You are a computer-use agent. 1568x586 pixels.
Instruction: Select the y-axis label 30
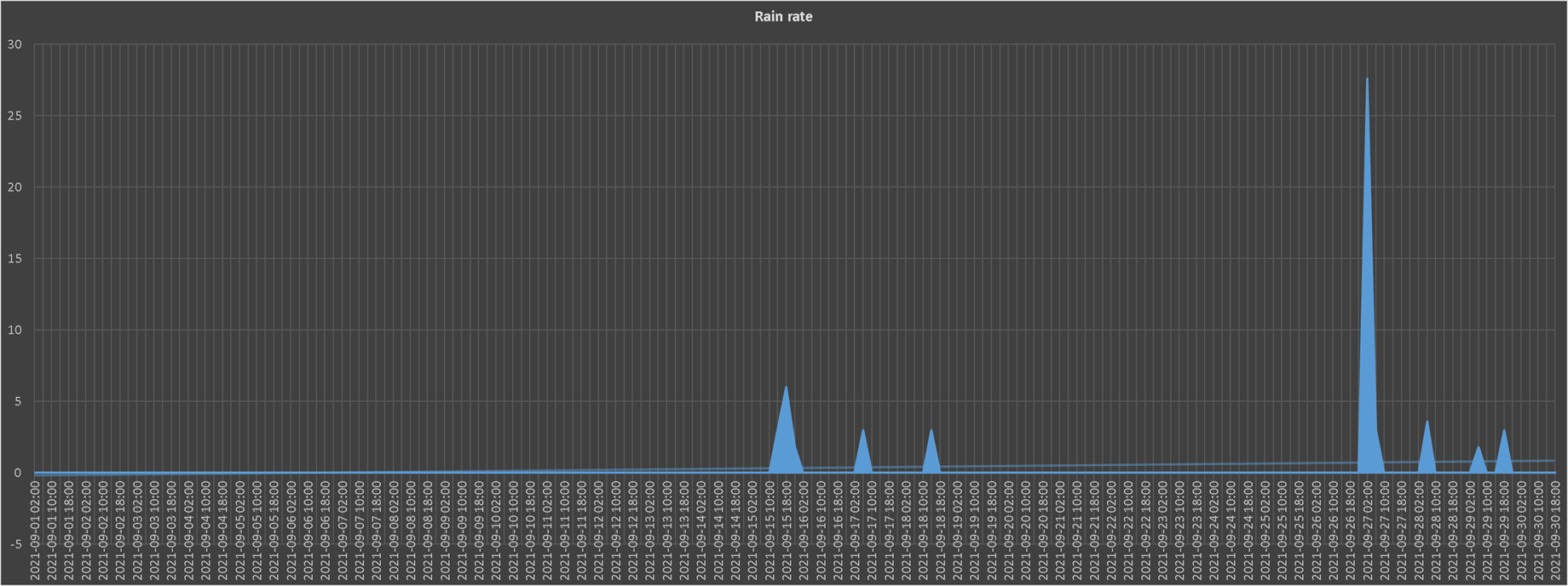pyautogui.click(x=14, y=44)
